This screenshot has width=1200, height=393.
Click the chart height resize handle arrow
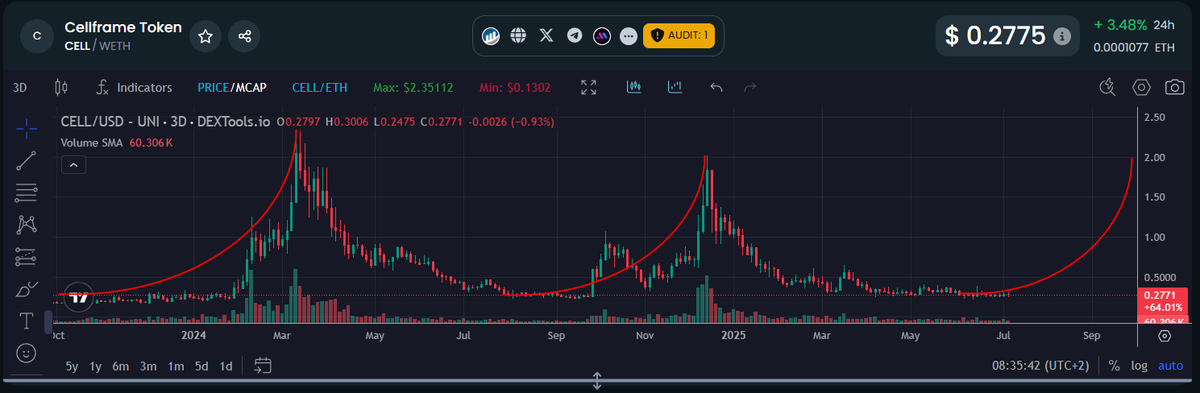click(x=597, y=381)
